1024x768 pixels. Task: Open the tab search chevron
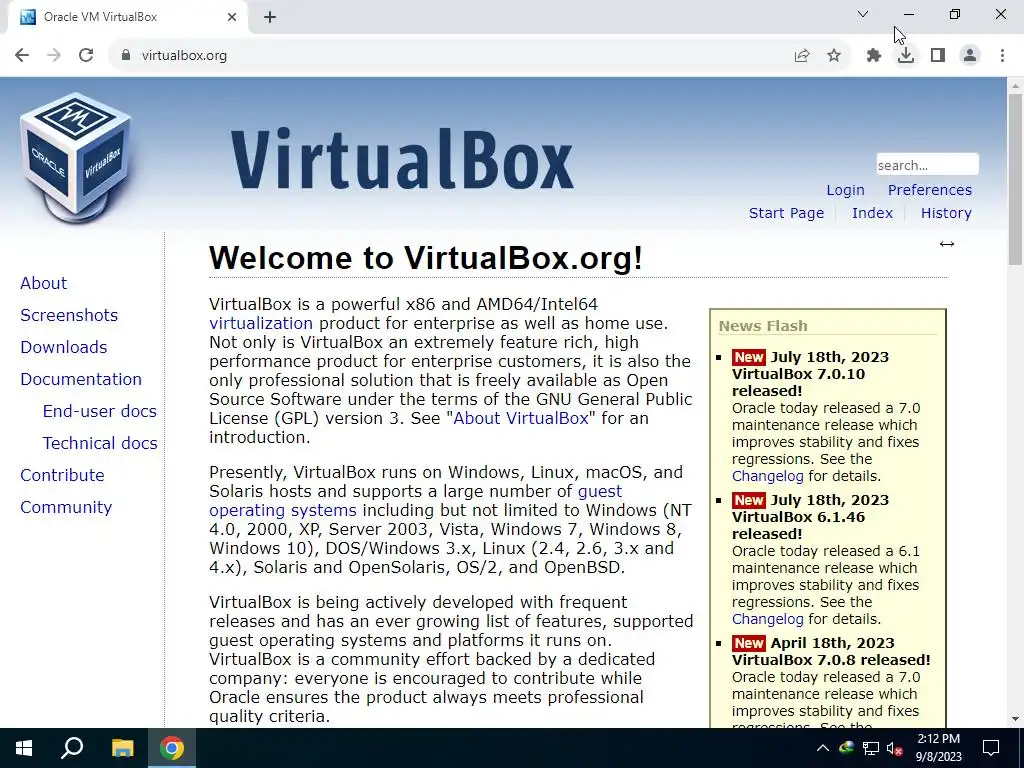pos(863,14)
